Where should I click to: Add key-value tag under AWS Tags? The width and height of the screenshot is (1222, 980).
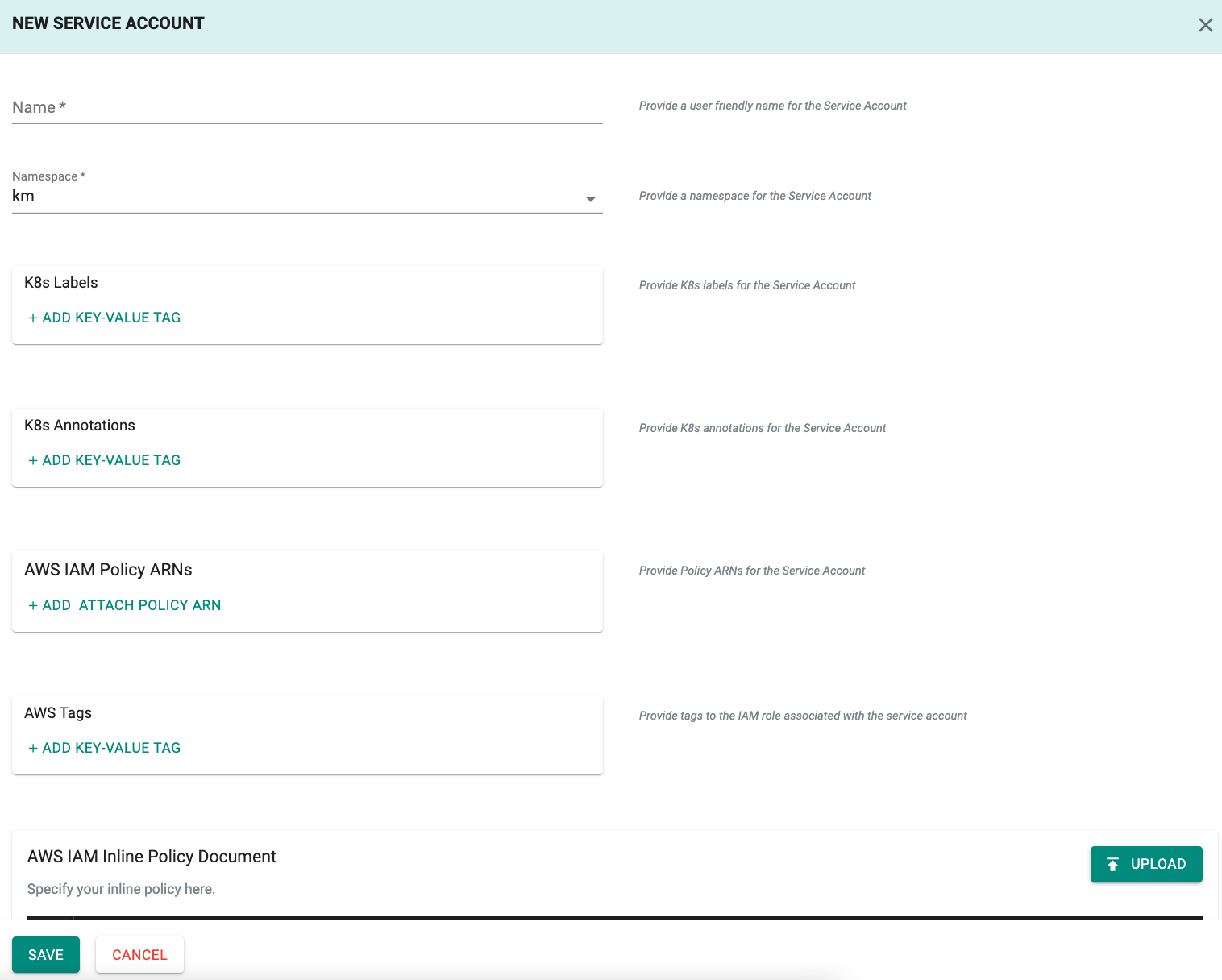[104, 748]
